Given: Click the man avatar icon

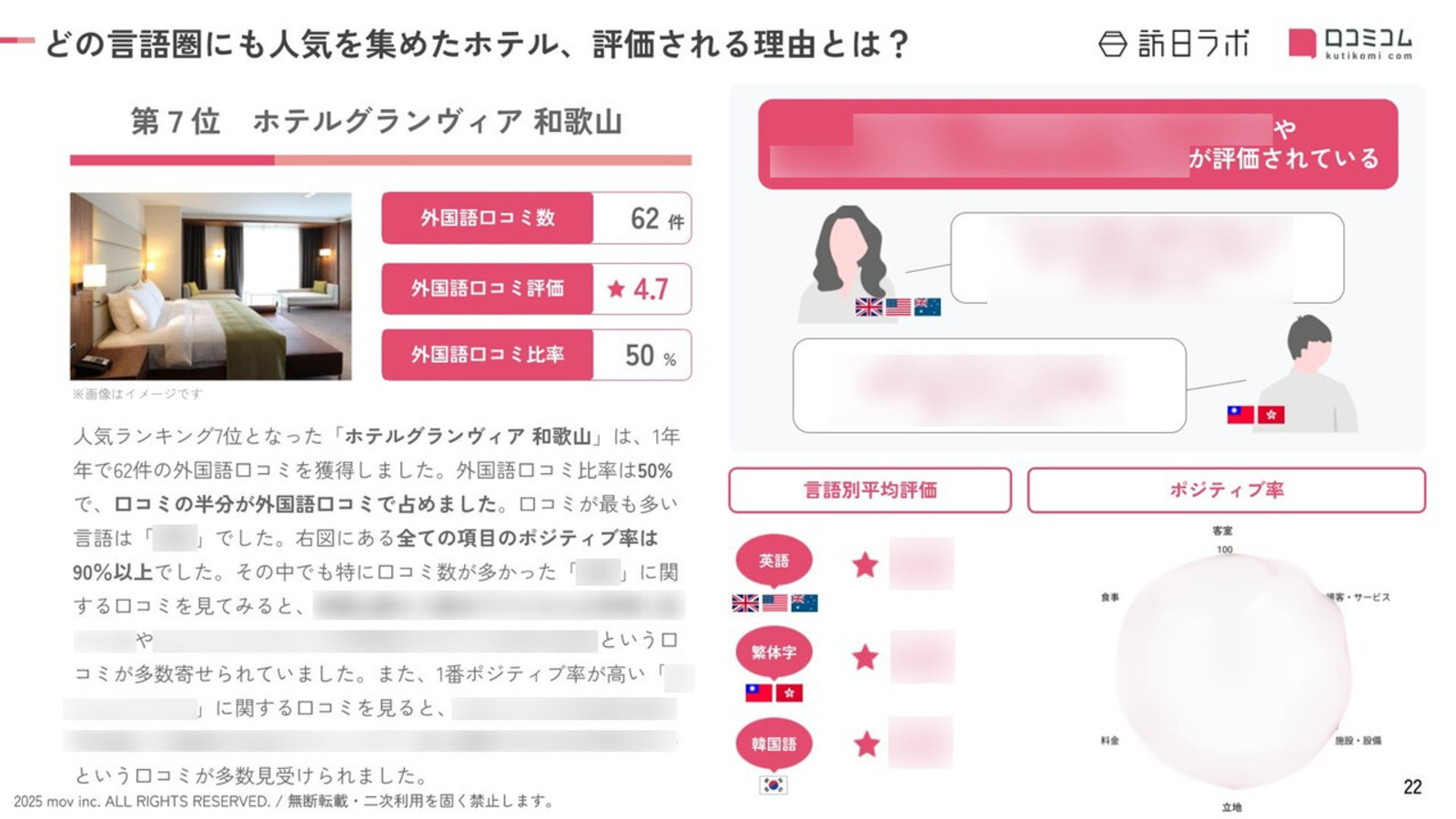Looking at the screenshot, I should [x=1310, y=373].
